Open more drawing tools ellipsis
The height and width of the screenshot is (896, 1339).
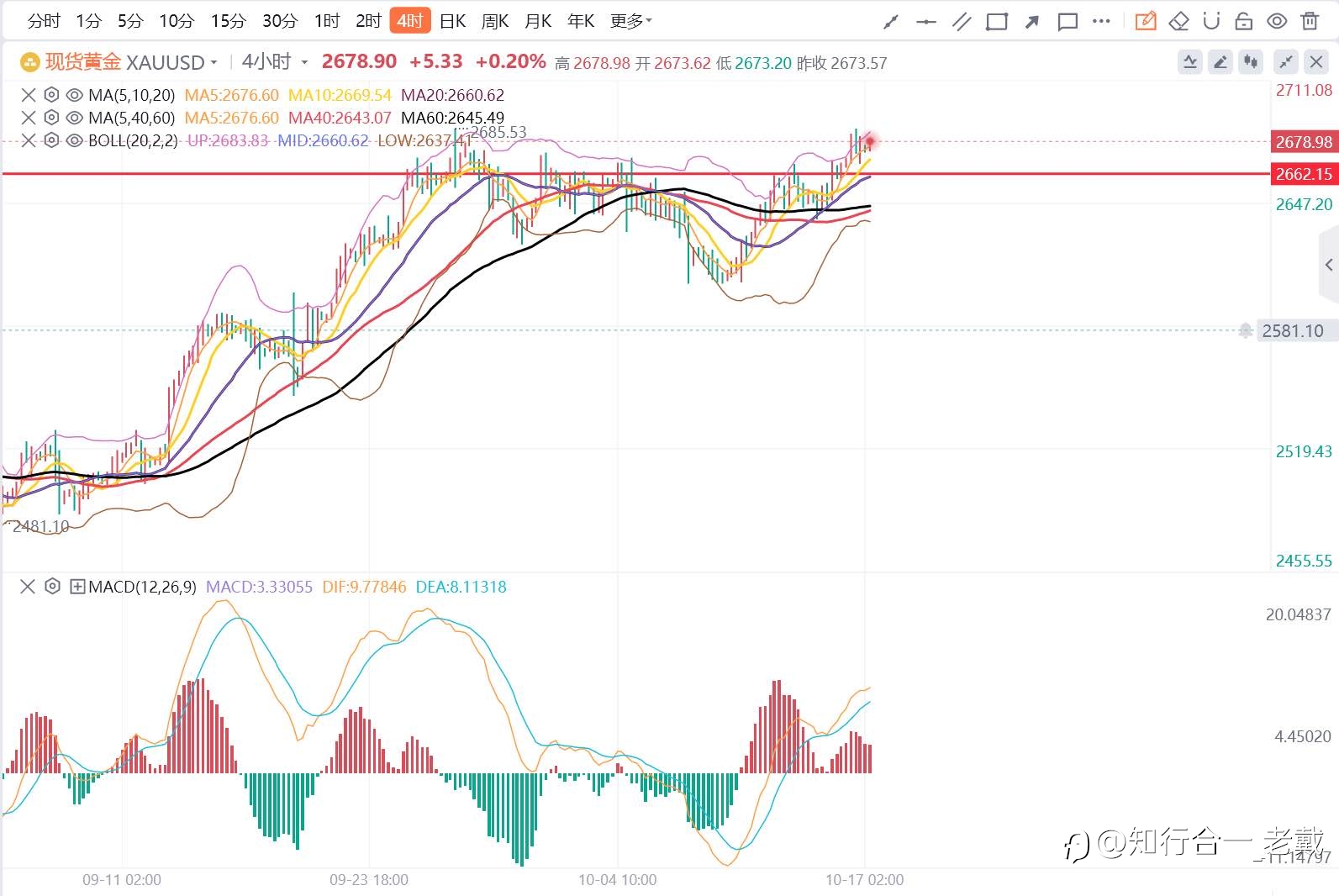pyautogui.click(x=1102, y=22)
